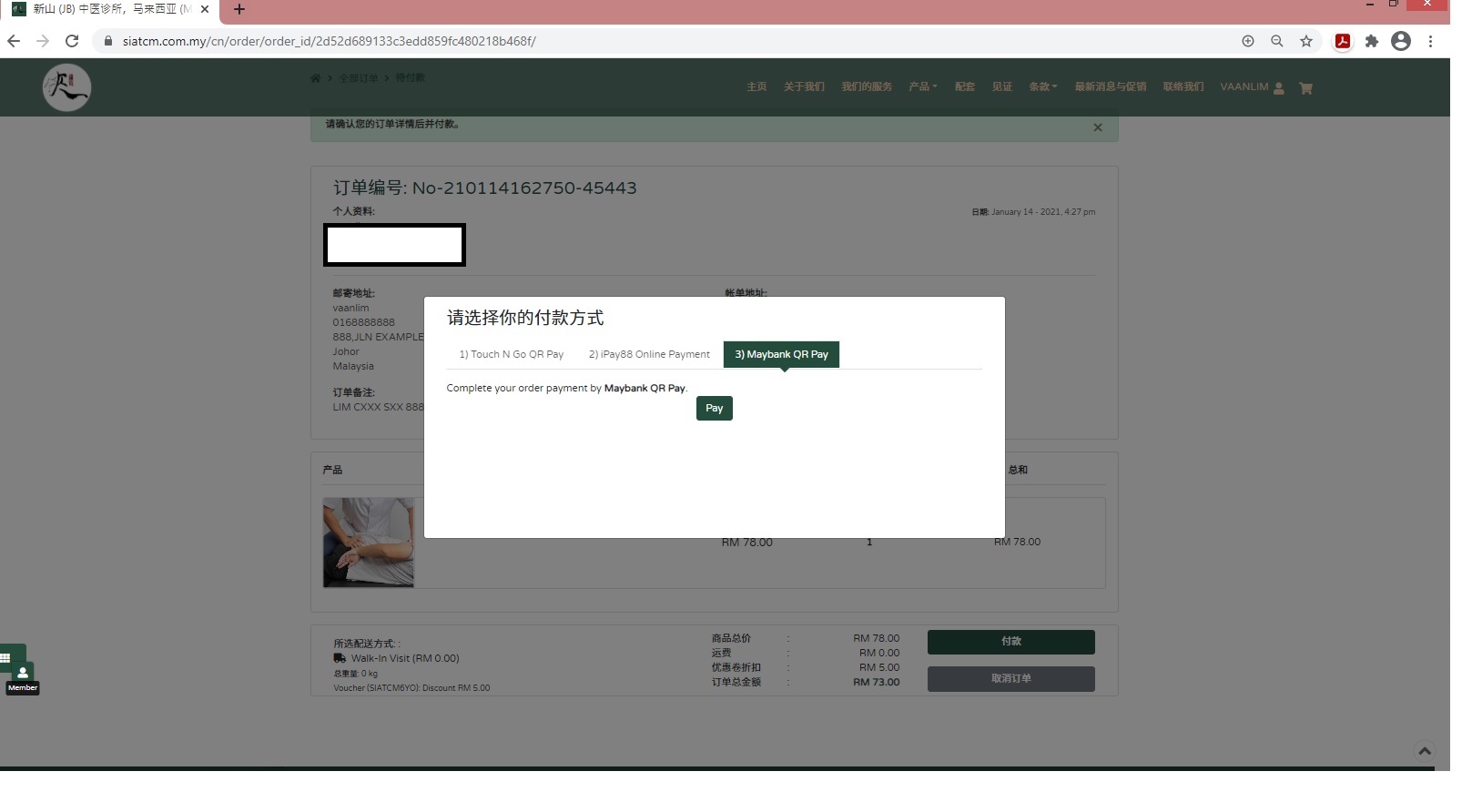Screen dimensions: 1462x812
Task: Open the 见证 menu item
Action: coord(1002,86)
